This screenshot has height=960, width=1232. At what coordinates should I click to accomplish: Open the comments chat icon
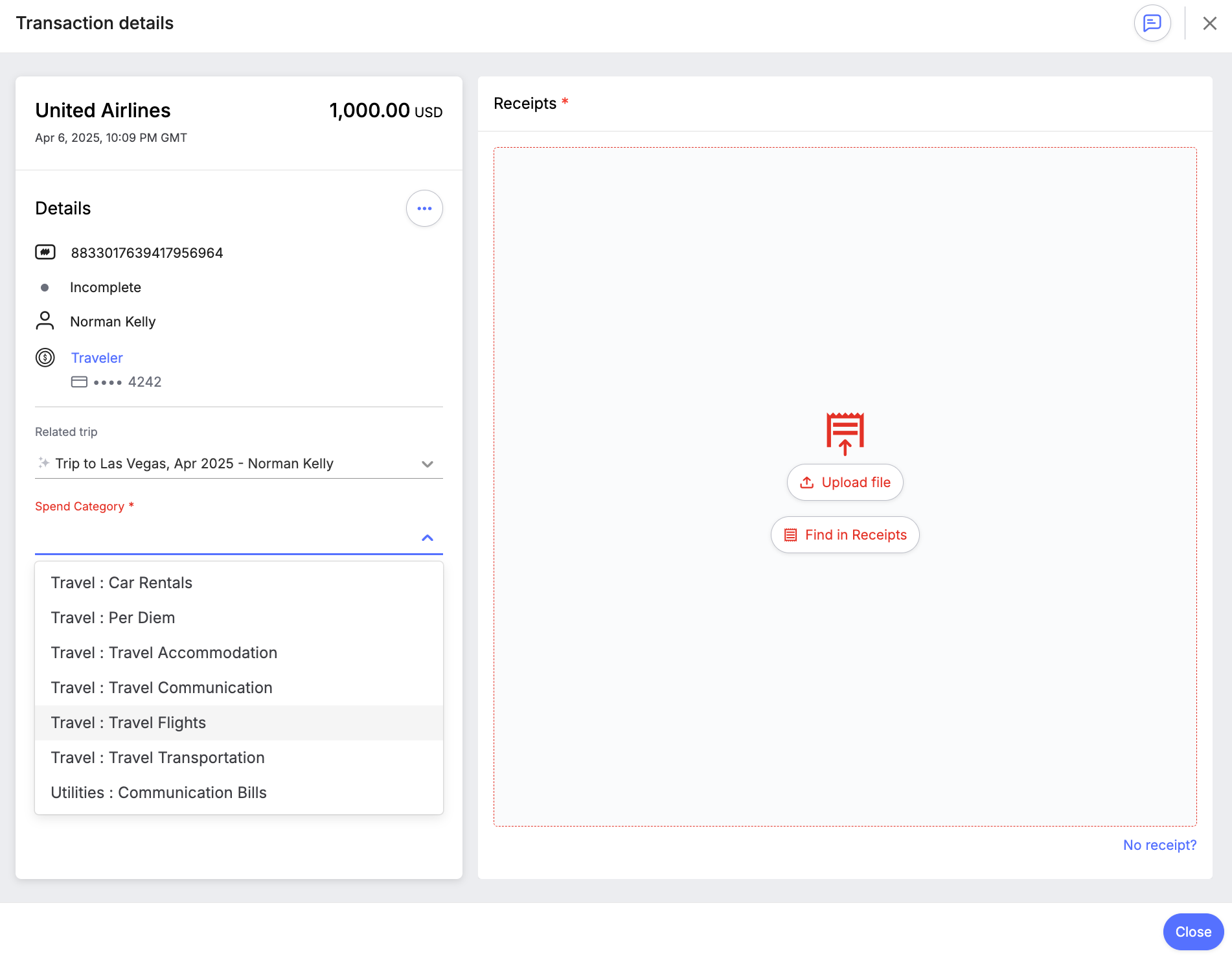1152,23
